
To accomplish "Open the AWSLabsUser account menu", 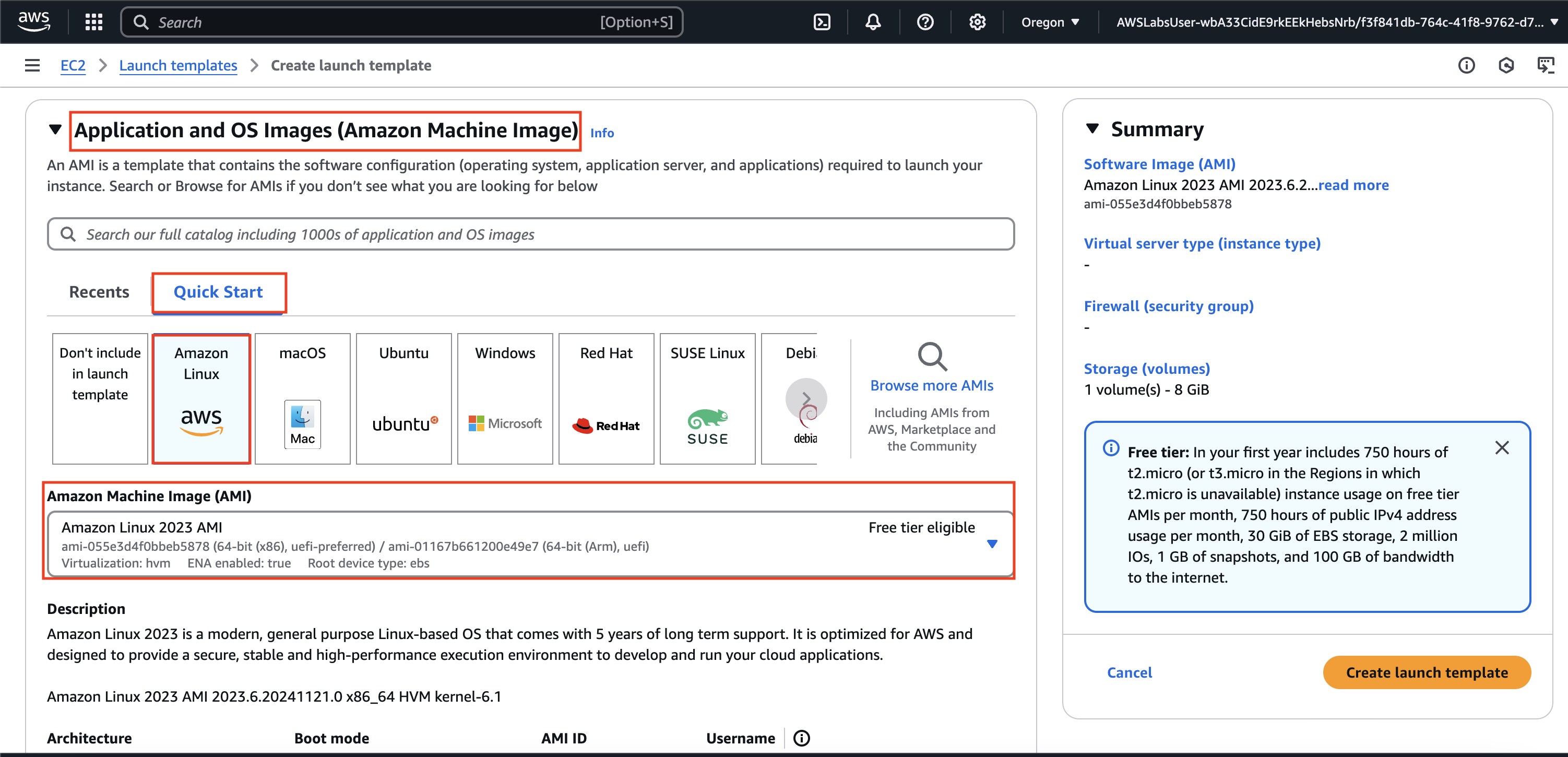I will pos(1336,22).
